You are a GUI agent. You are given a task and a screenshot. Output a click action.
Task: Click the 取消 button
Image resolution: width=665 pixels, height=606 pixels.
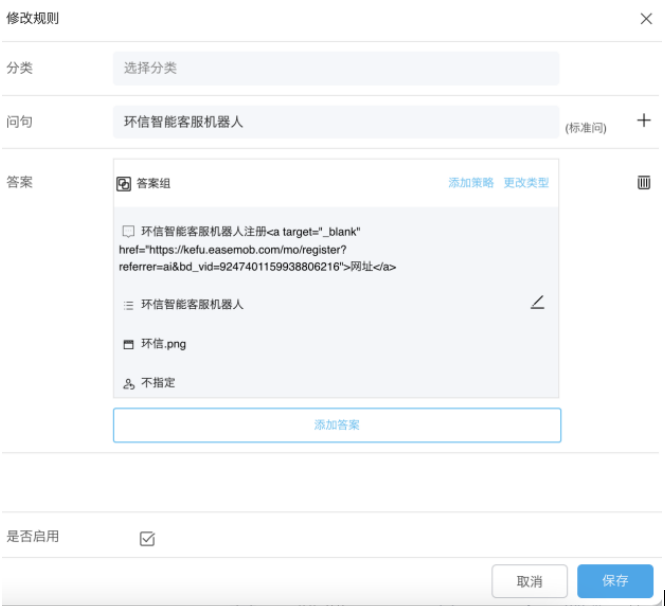click(529, 581)
